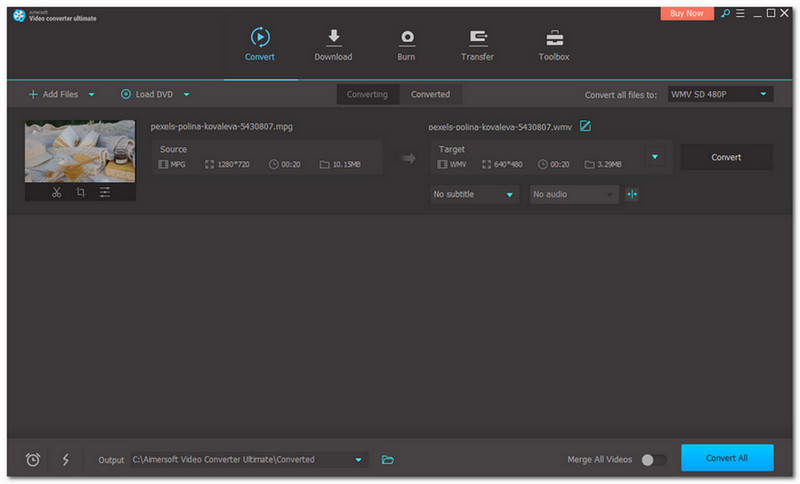Click the edit output filename pencil icon

pyautogui.click(x=586, y=126)
